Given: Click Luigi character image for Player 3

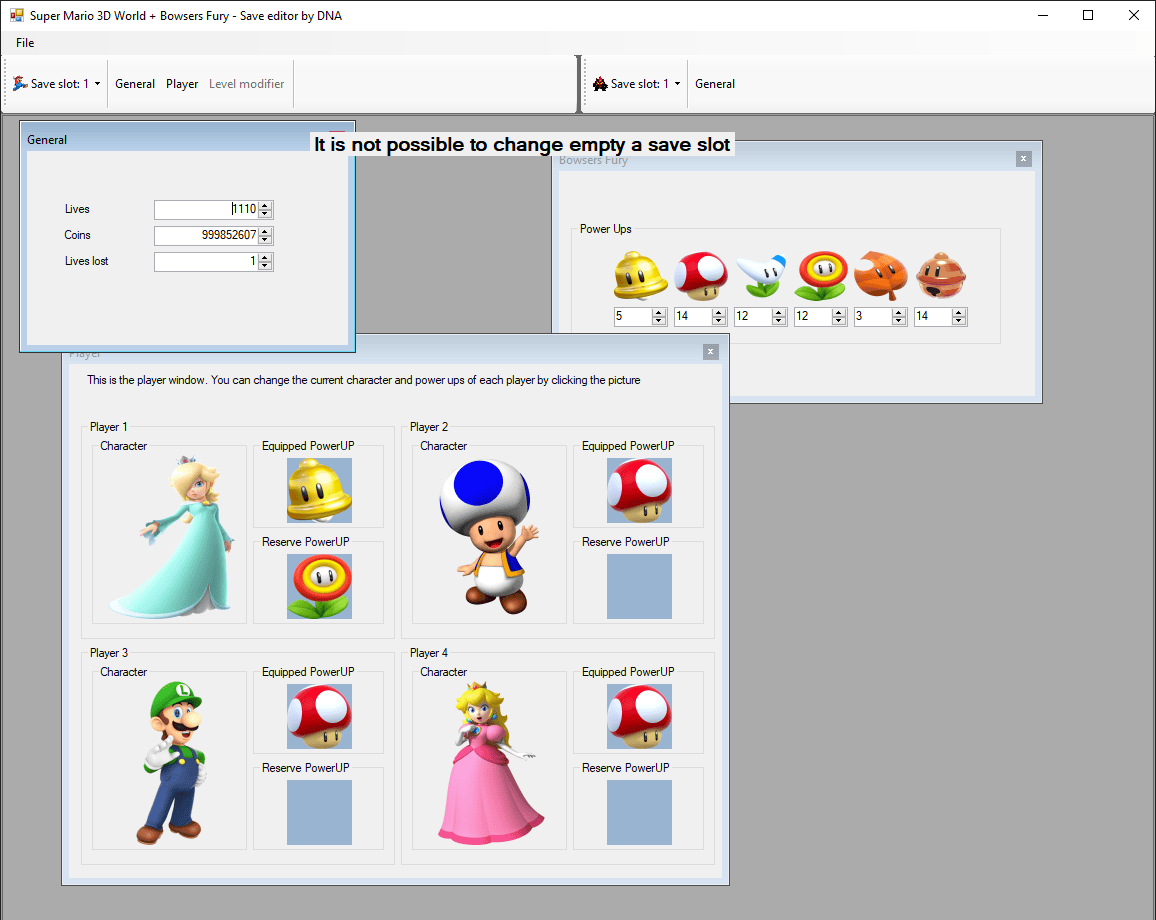Looking at the screenshot, I should 170,762.
